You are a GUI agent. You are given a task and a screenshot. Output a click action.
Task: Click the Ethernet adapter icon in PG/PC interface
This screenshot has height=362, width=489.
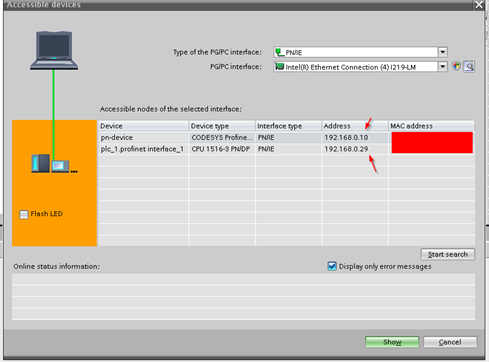click(x=279, y=67)
